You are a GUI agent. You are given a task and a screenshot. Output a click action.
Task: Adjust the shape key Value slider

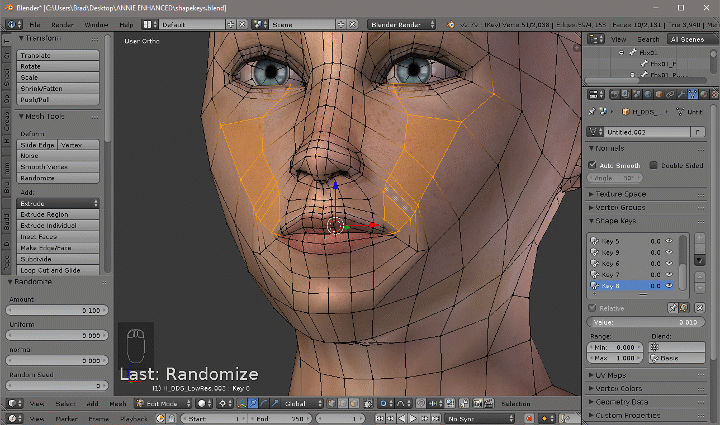tap(648, 323)
